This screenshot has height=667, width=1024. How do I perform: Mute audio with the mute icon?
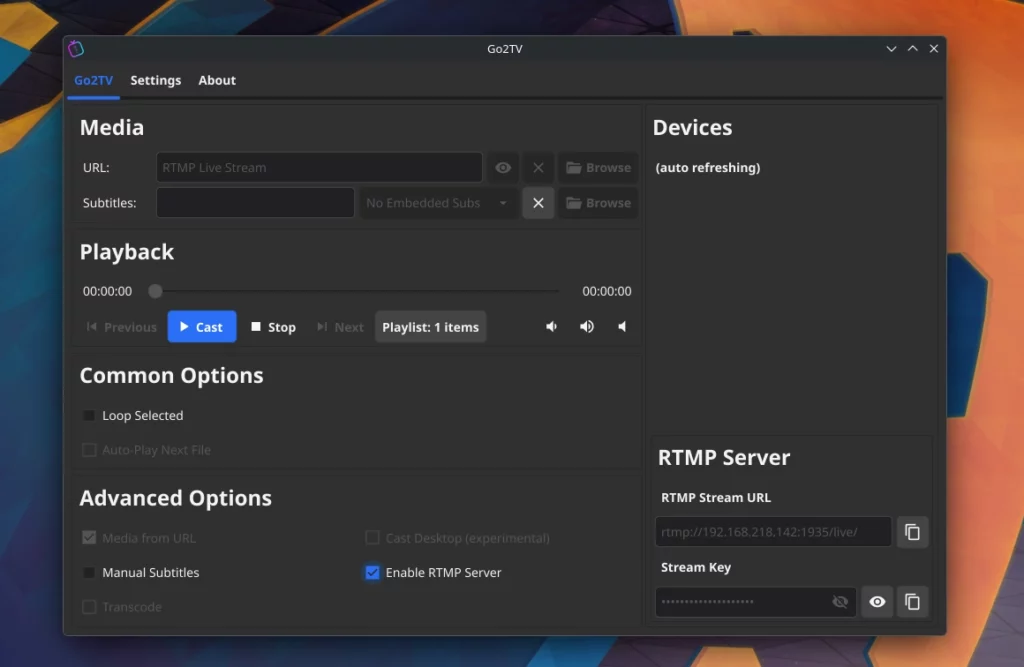tap(622, 327)
